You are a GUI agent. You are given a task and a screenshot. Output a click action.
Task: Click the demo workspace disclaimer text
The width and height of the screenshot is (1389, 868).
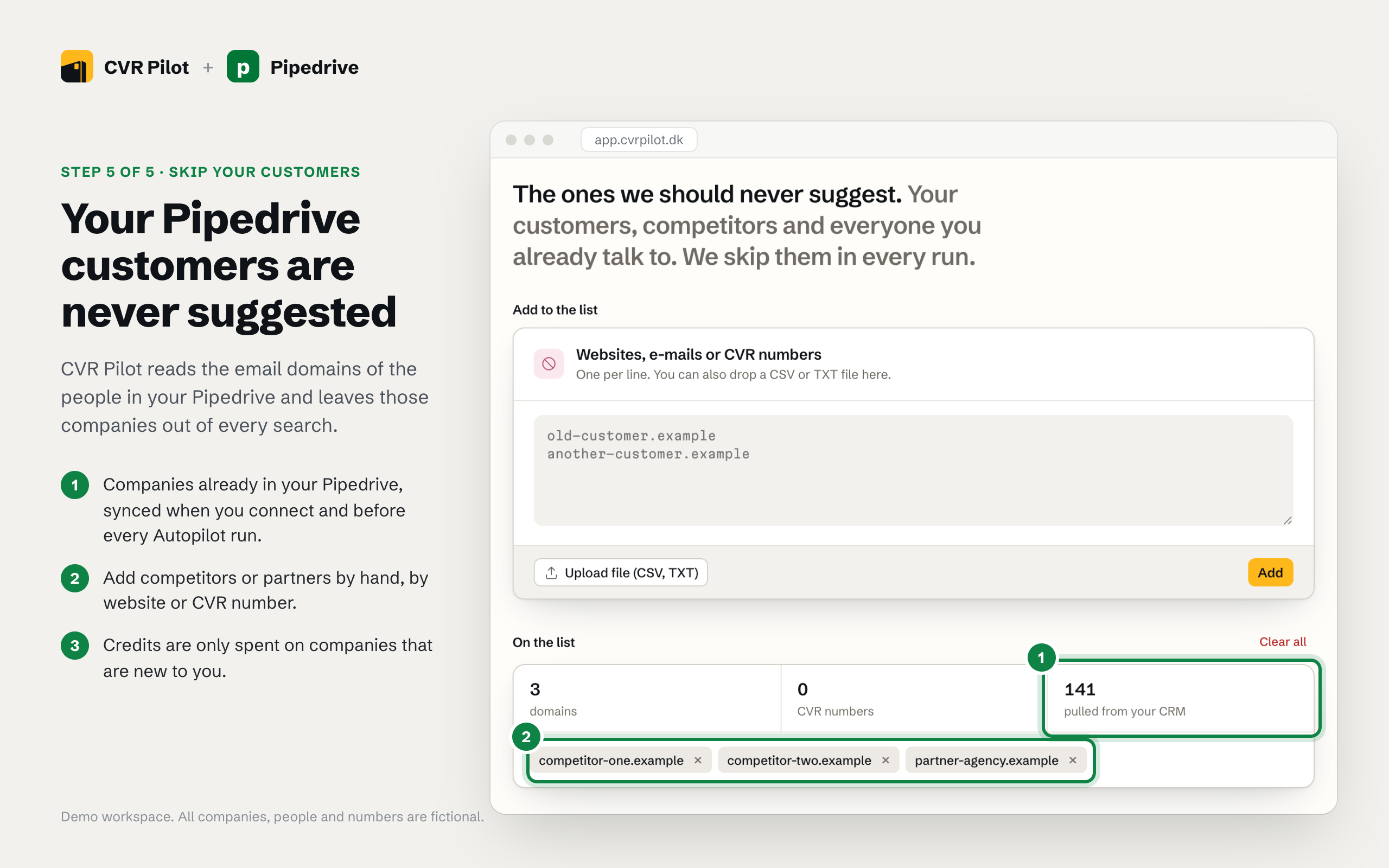pos(272,816)
